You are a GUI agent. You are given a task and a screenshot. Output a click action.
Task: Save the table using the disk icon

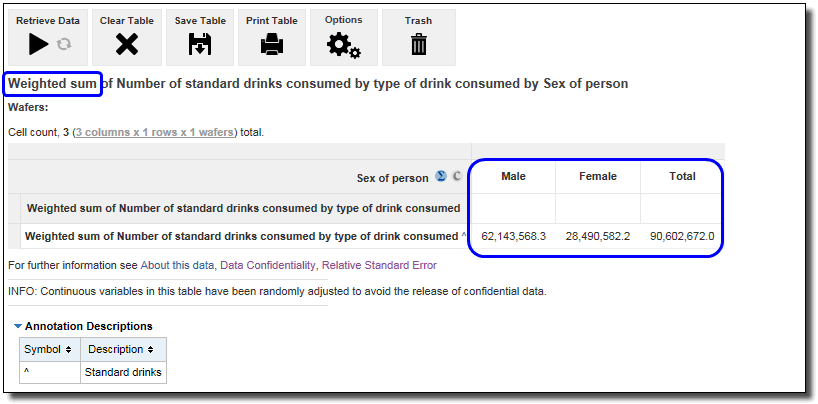(200, 44)
